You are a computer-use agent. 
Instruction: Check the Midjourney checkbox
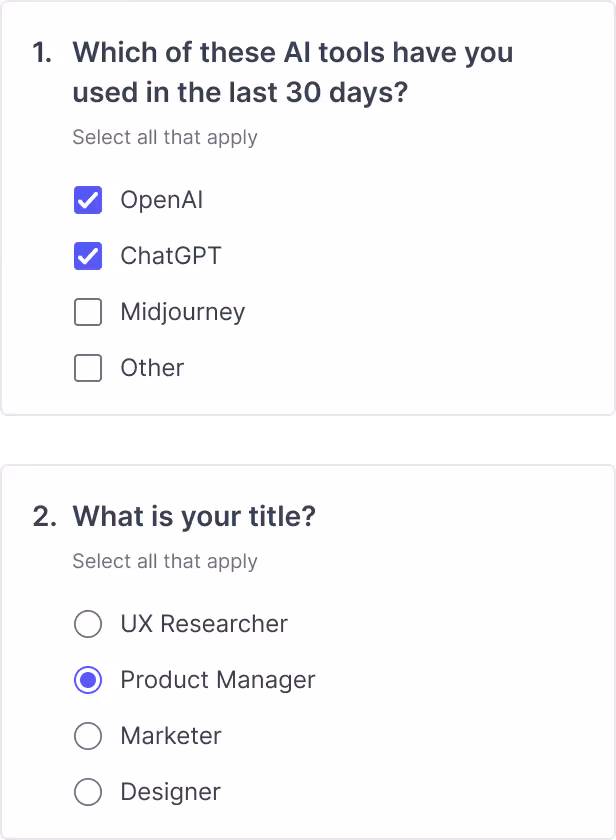(x=88, y=312)
